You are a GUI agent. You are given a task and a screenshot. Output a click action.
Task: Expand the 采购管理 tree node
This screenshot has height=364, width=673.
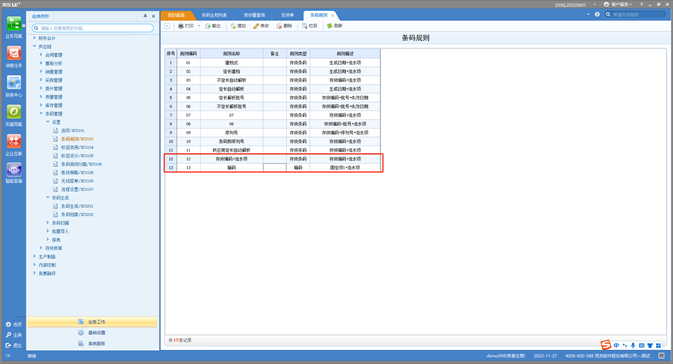tap(41, 80)
